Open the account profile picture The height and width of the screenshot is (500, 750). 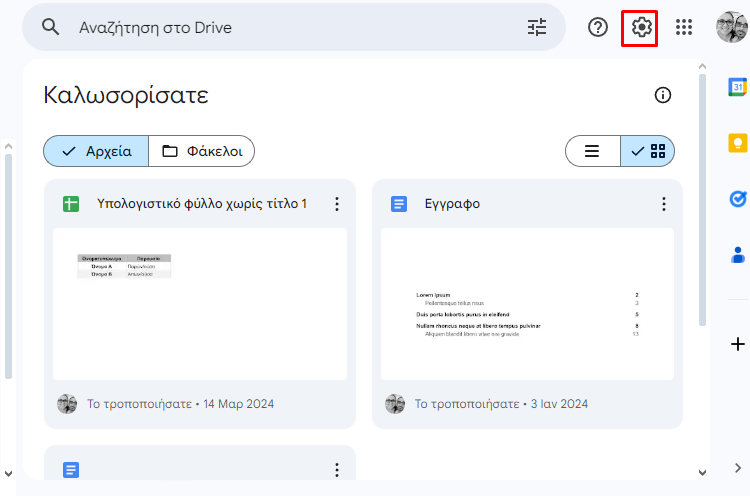tap(732, 27)
